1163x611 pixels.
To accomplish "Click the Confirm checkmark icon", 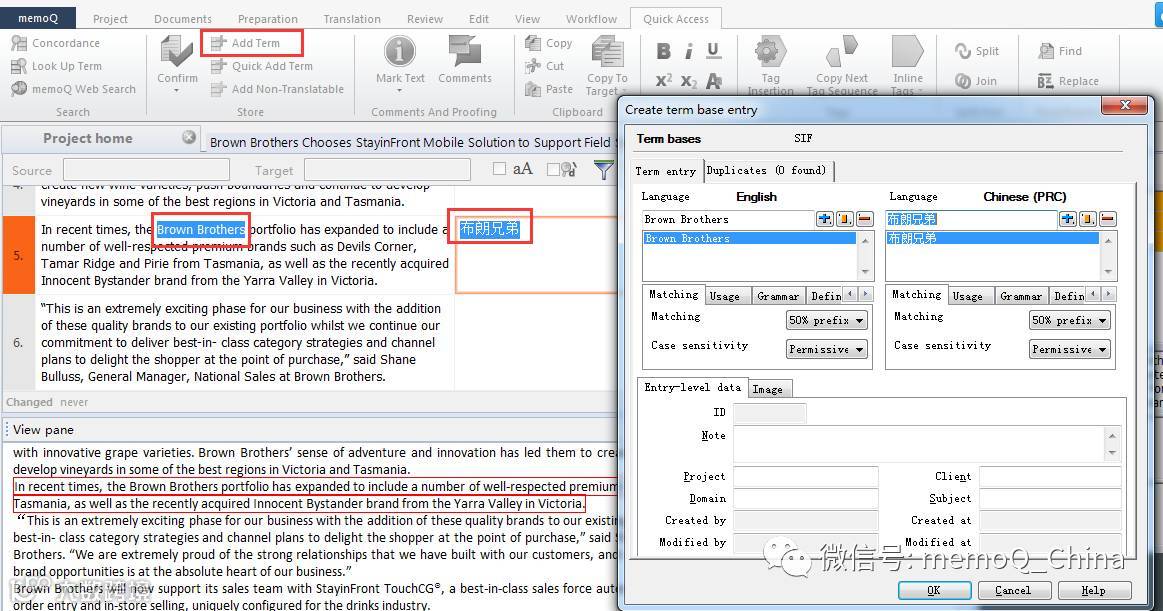I will click(x=177, y=51).
